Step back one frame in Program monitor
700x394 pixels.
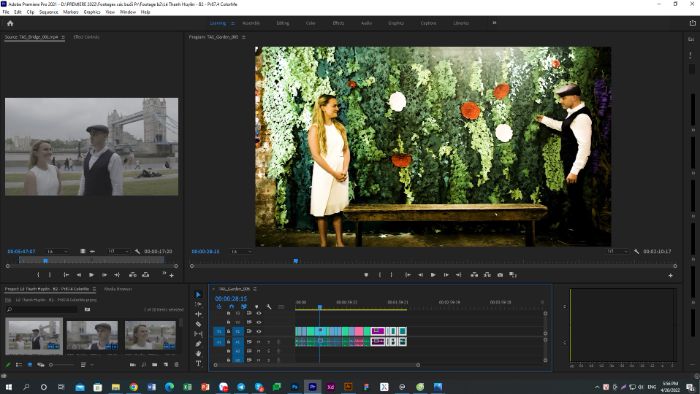420,275
